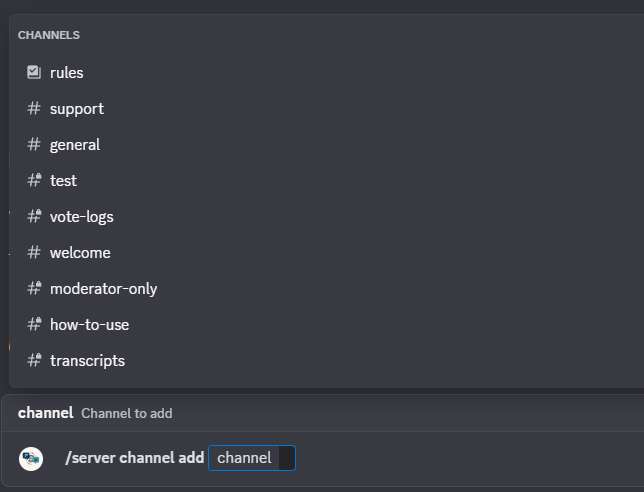Image resolution: width=644 pixels, height=492 pixels.
Task: Click the locked hash icon beside transcripts
Action: (x=34, y=360)
